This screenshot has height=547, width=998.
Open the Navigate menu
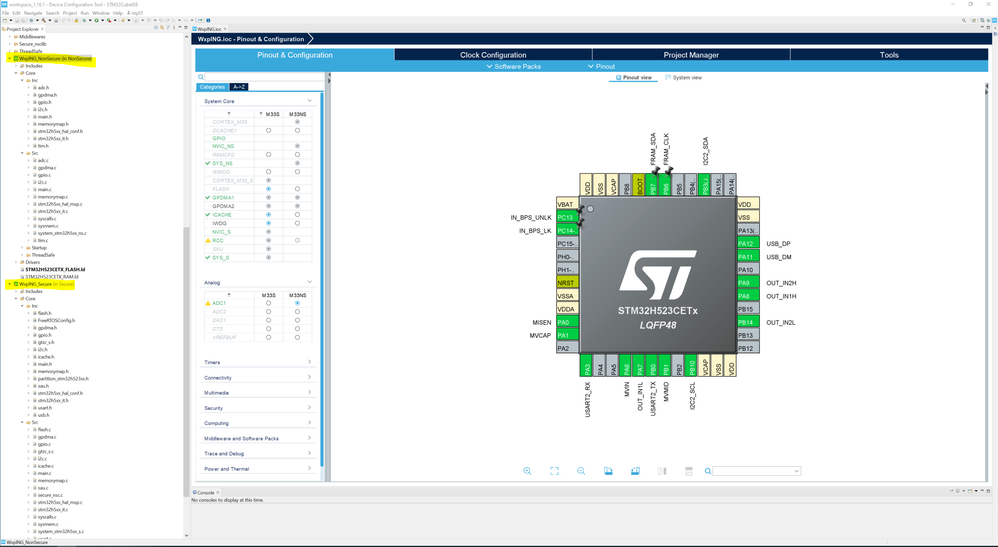(x=33, y=13)
